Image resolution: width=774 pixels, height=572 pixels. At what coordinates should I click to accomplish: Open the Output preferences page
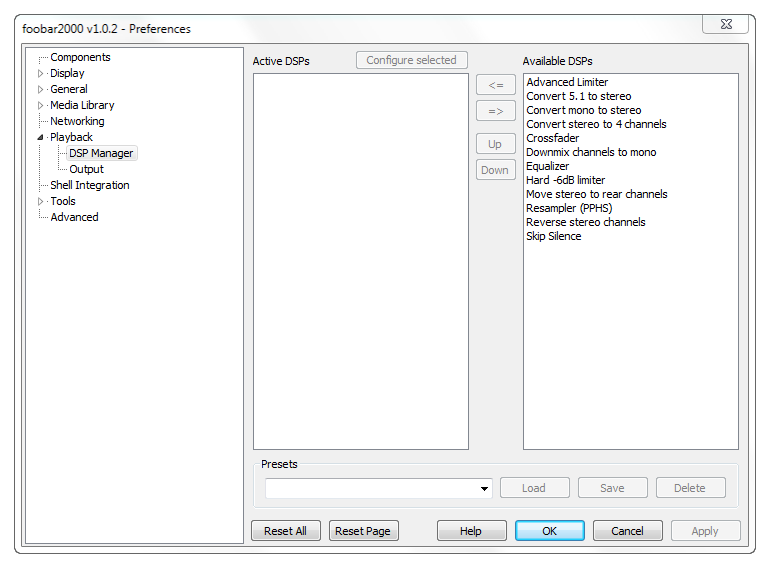point(86,169)
